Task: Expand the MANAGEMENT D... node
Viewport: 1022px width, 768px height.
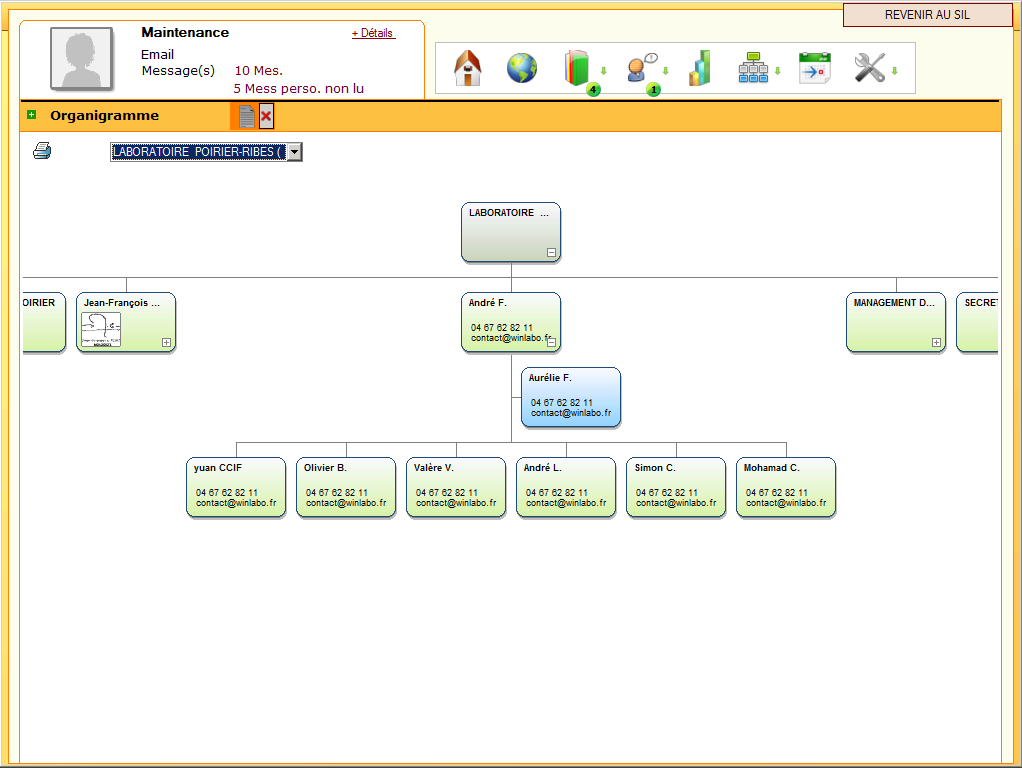Action: pyautogui.click(x=936, y=342)
